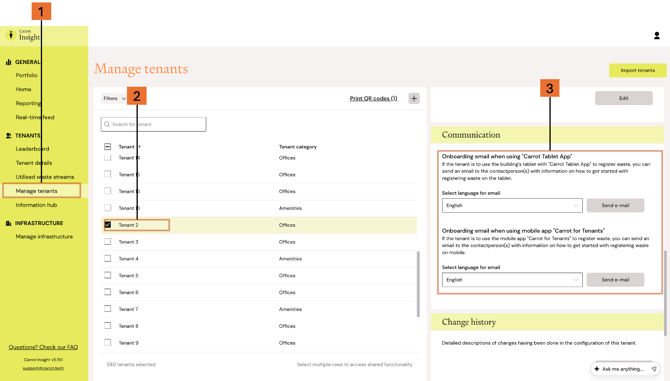Check the Tenant 3 checkbox
The height and width of the screenshot is (381, 670).
[x=108, y=242]
